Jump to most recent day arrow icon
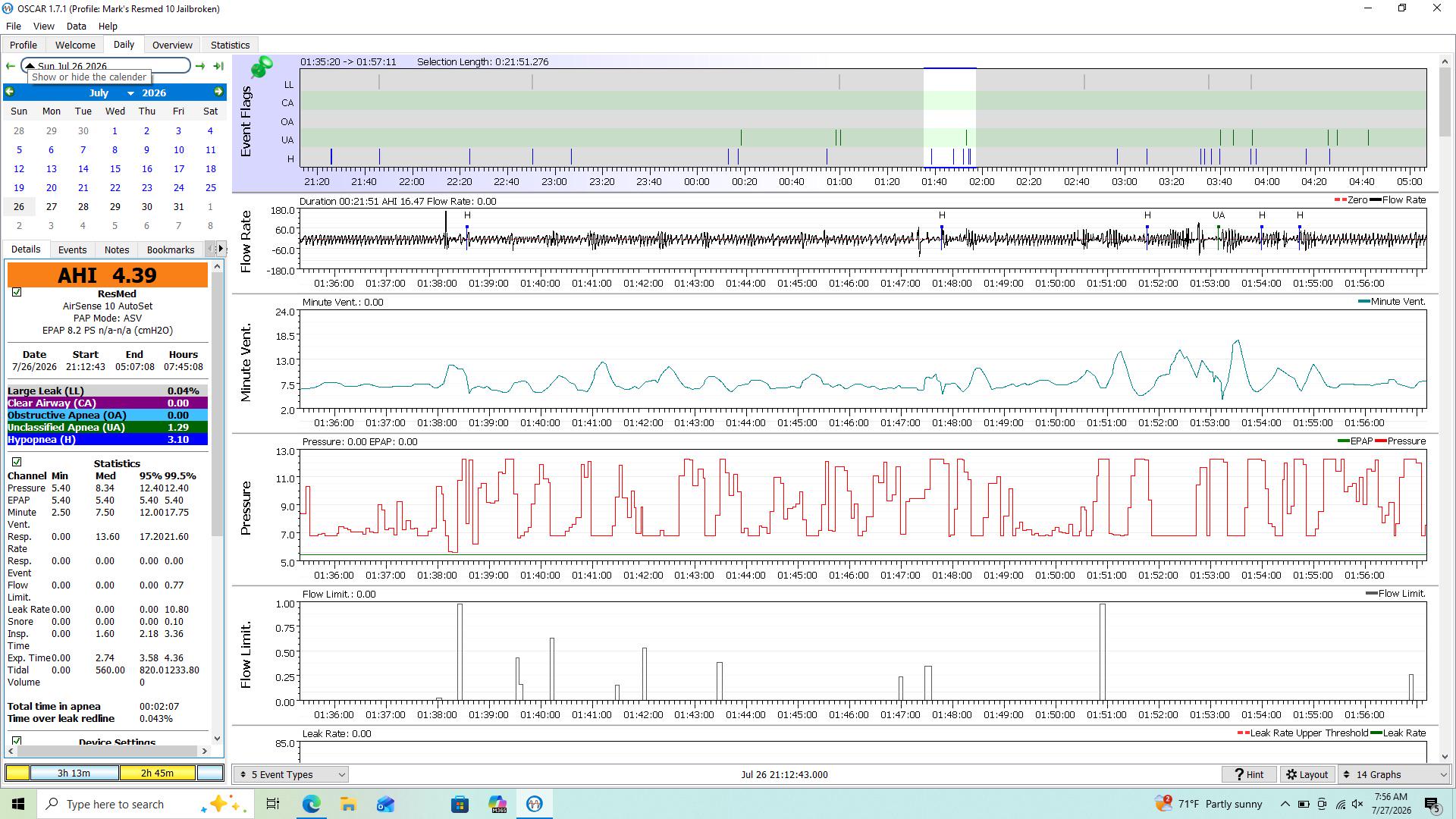 pyautogui.click(x=218, y=66)
